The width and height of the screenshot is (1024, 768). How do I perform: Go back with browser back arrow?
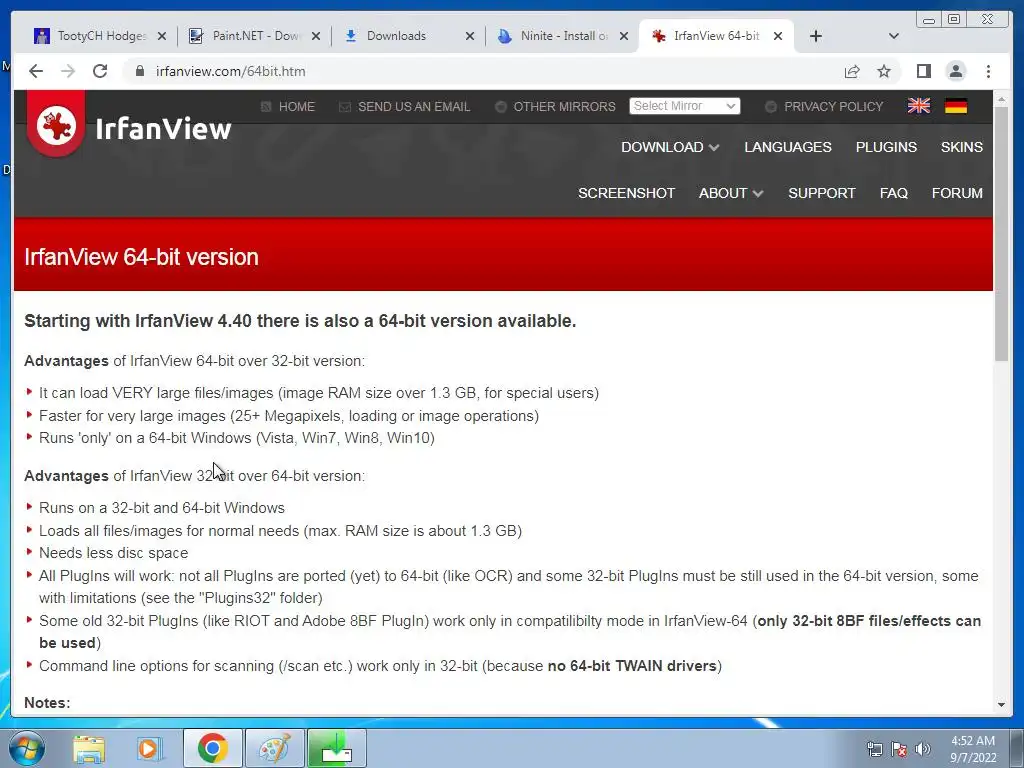[x=36, y=71]
